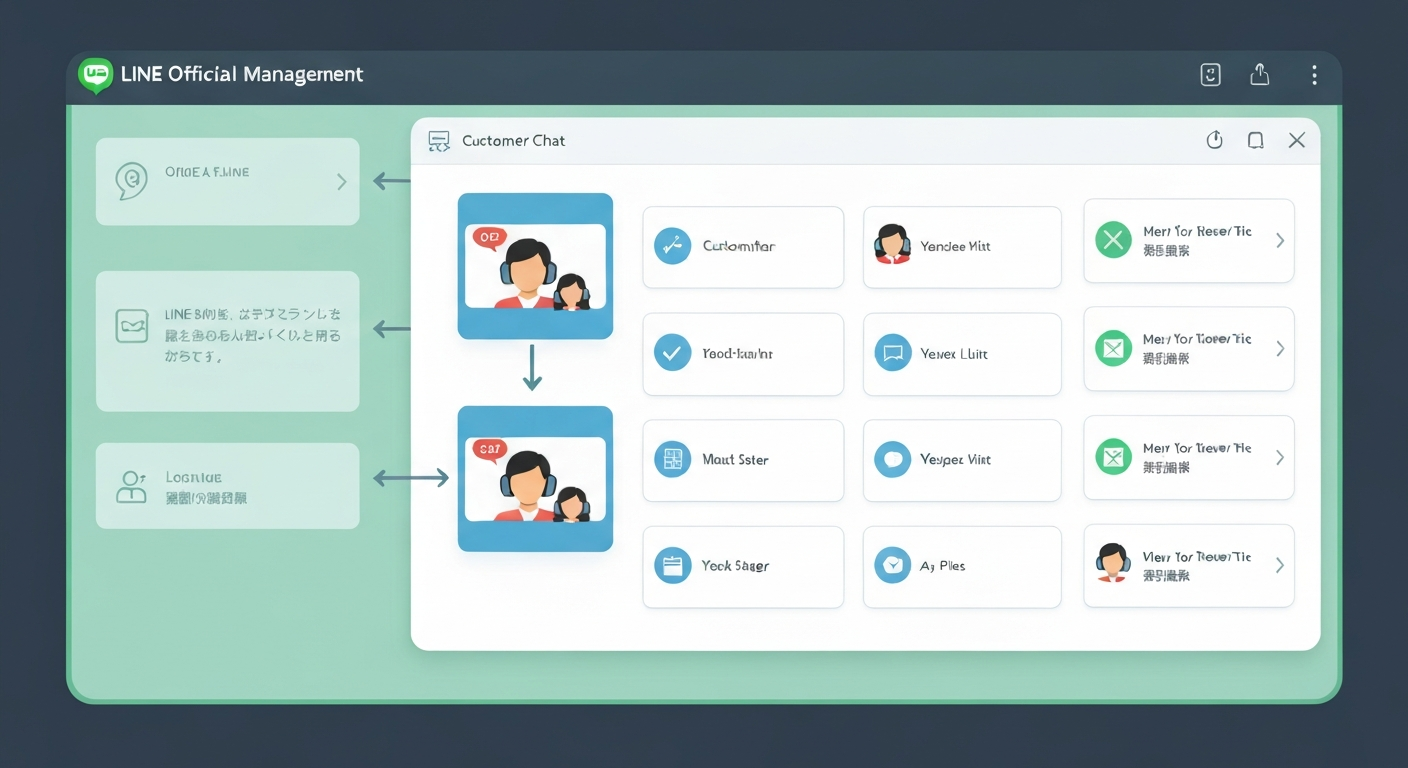Screen dimensions: 1408x768
Task: Open the Logntue user sidebar card
Action: click(227, 486)
